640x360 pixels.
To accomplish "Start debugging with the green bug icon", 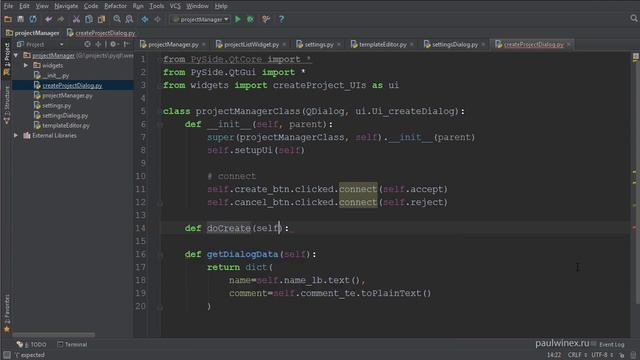I will coord(250,19).
